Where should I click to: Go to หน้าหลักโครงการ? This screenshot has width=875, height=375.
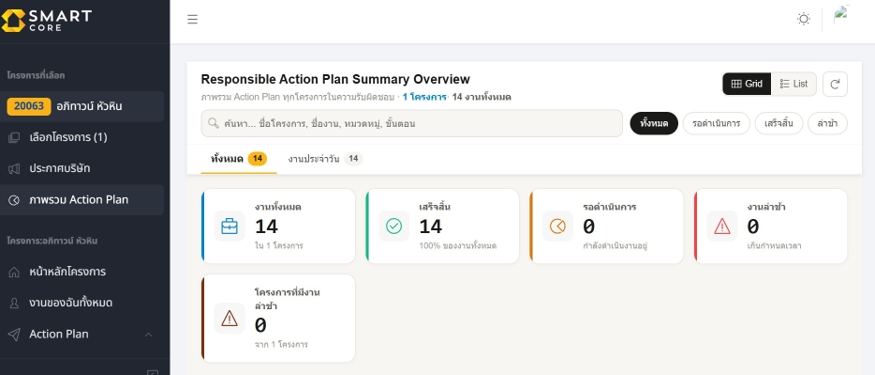pos(82,272)
